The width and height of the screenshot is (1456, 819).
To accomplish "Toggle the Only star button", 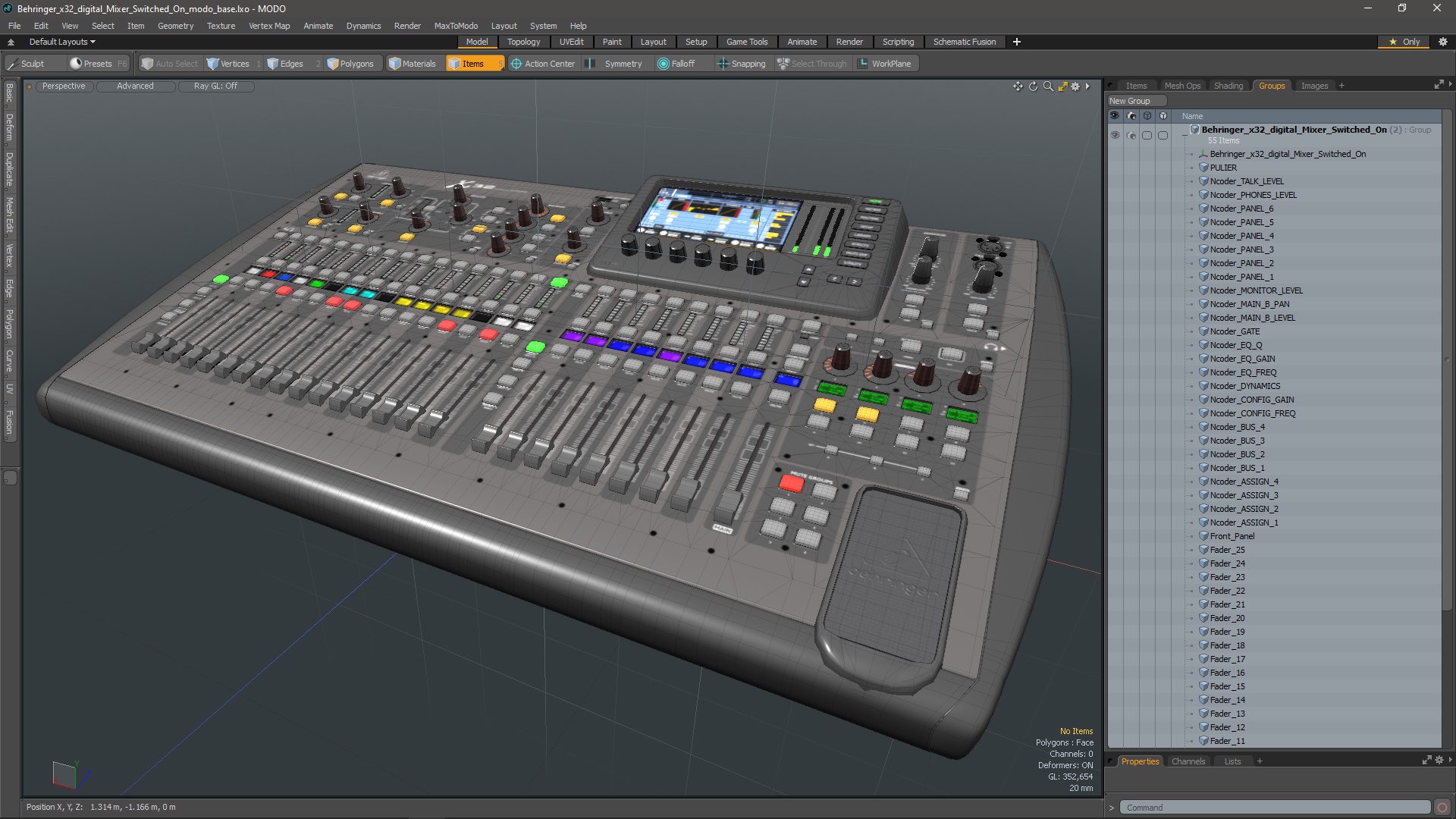I will (1404, 42).
